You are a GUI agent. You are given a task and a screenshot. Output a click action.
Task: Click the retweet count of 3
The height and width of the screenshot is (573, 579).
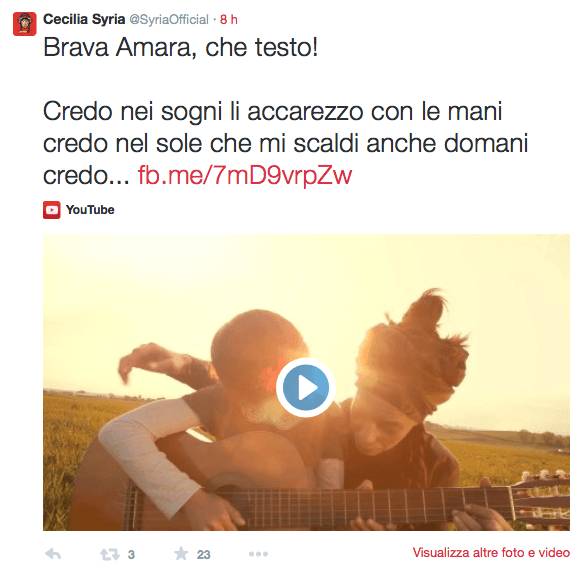point(131,555)
